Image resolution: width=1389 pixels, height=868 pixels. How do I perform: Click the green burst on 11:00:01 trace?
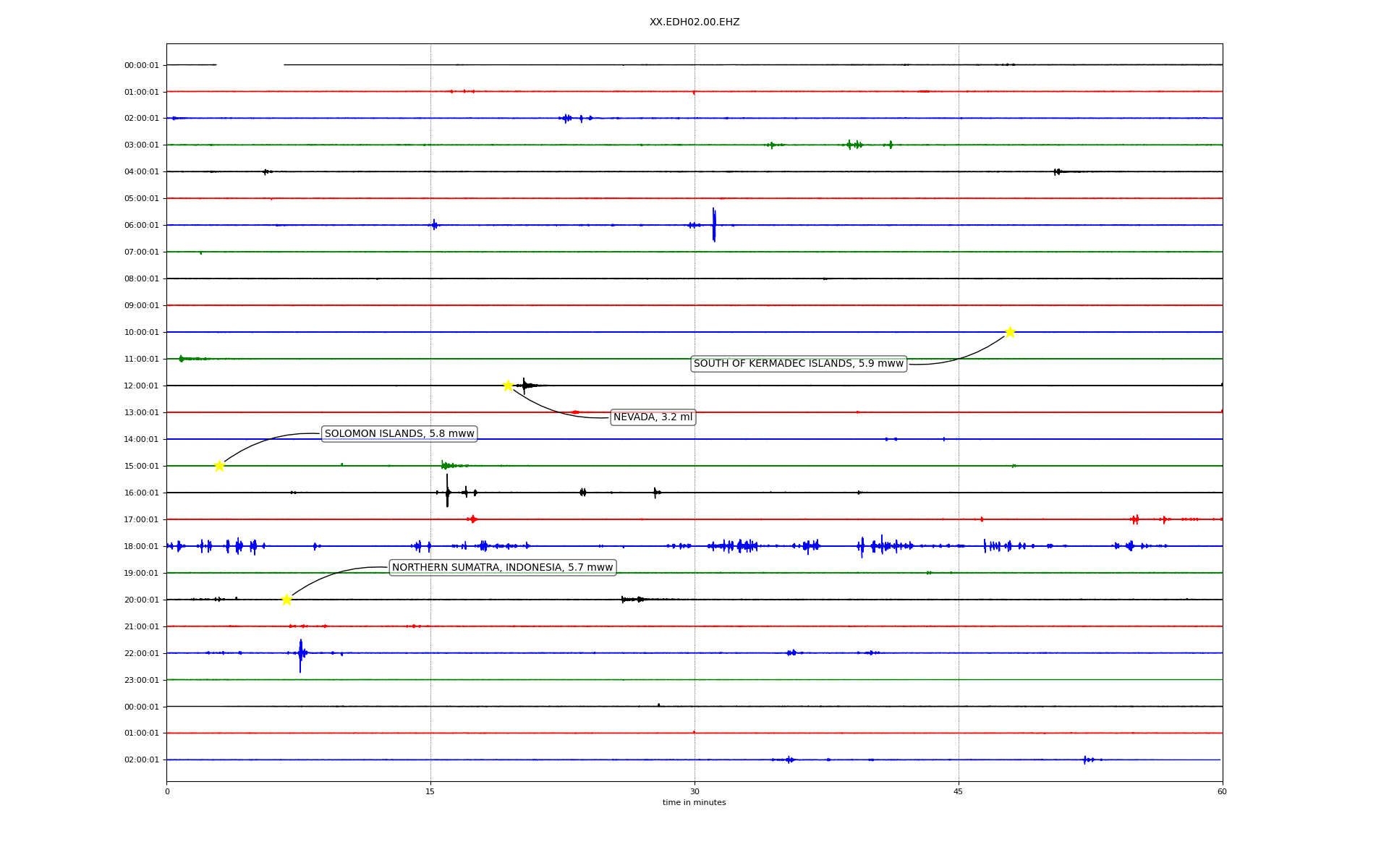pos(182,359)
